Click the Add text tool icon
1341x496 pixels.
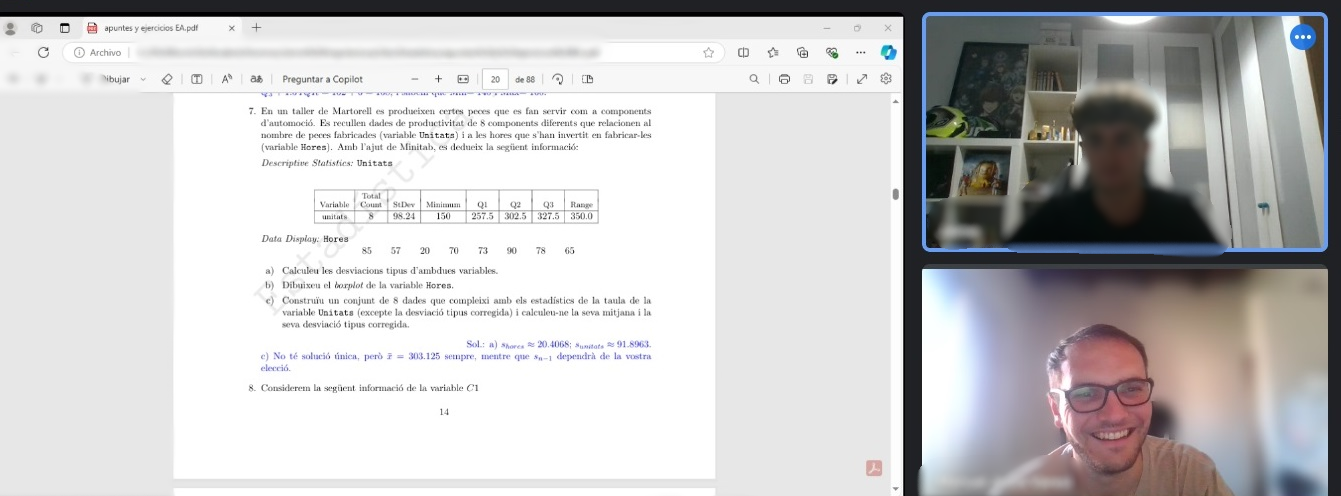tap(197, 79)
